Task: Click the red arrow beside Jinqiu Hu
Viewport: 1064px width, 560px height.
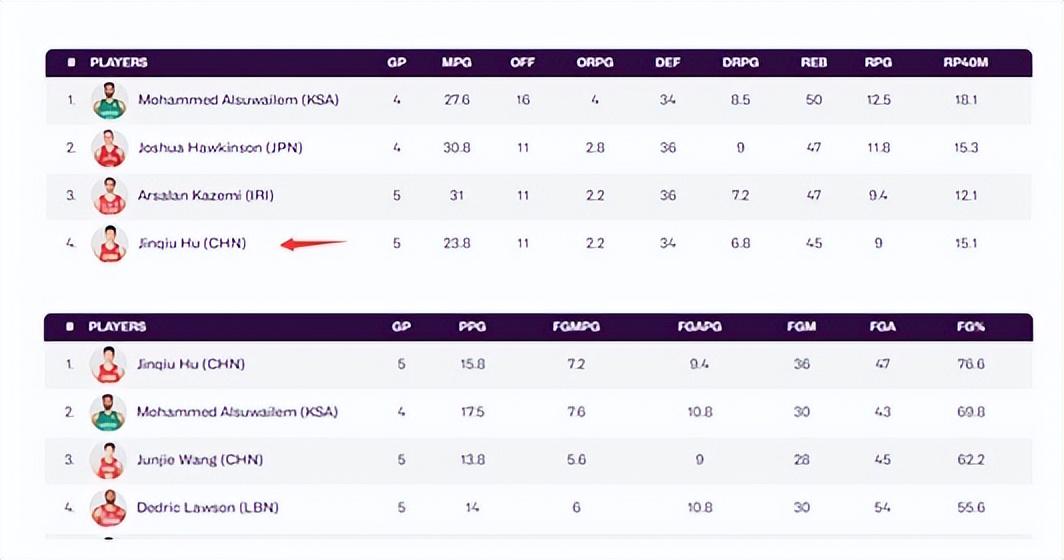Action: pos(313,243)
